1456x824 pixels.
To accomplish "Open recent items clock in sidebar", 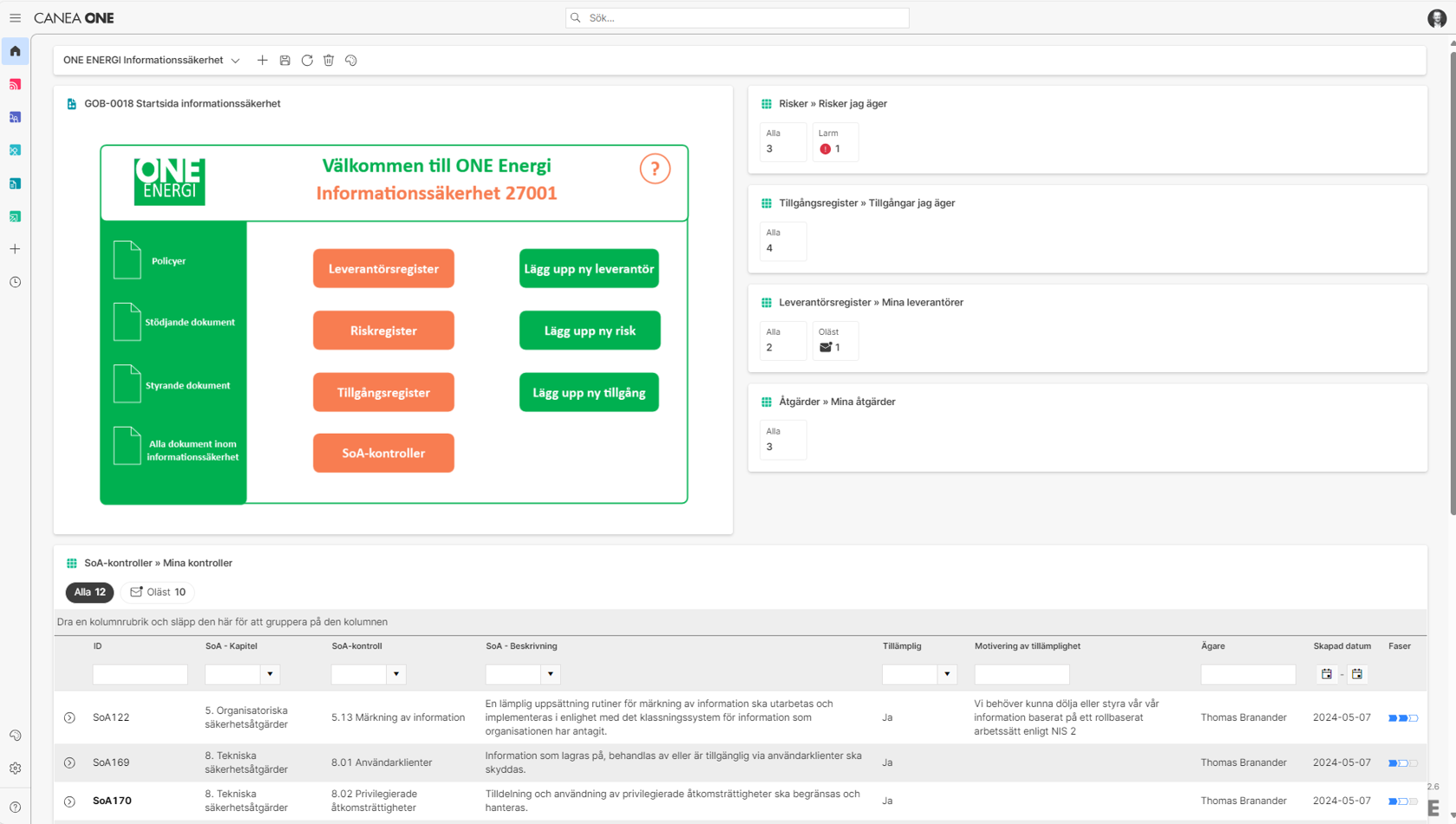I will (15, 282).
